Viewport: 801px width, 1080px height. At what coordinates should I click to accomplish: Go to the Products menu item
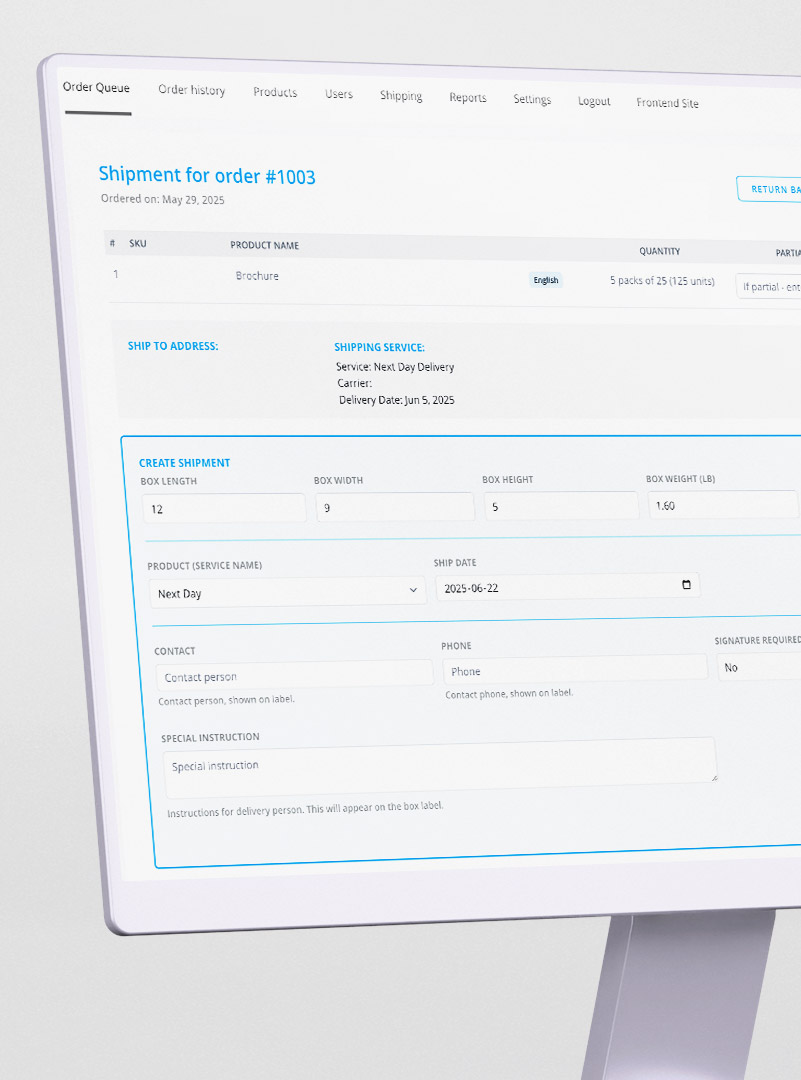[x=275, y=92]
